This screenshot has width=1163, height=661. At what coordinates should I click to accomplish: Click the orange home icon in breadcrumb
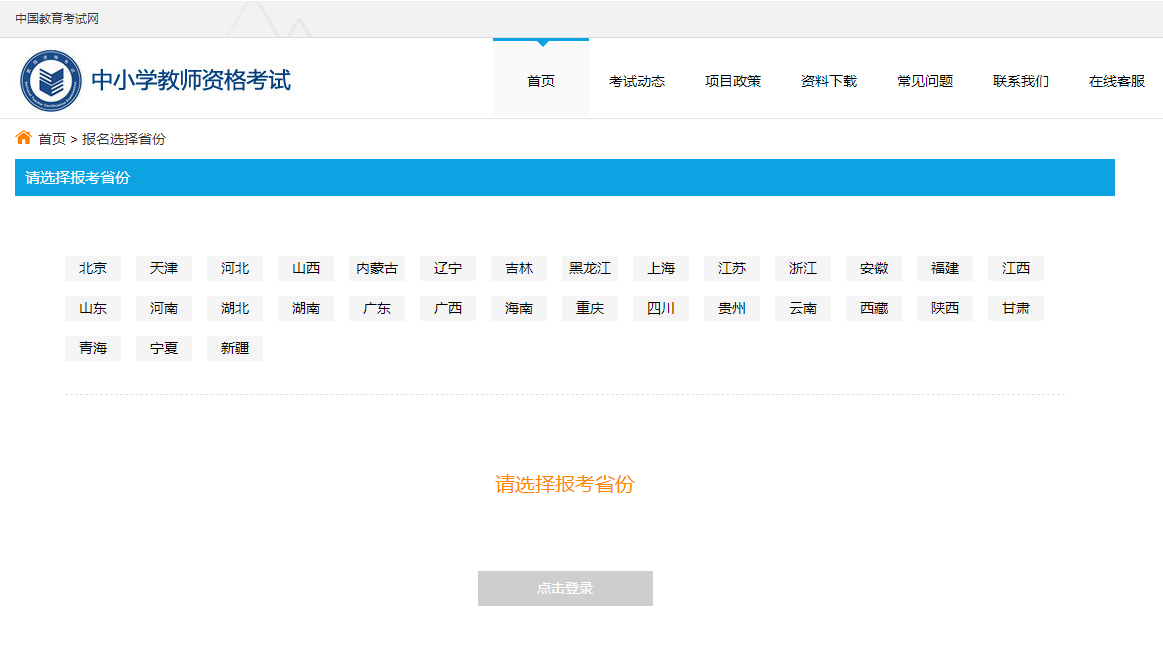click(24, 138)
